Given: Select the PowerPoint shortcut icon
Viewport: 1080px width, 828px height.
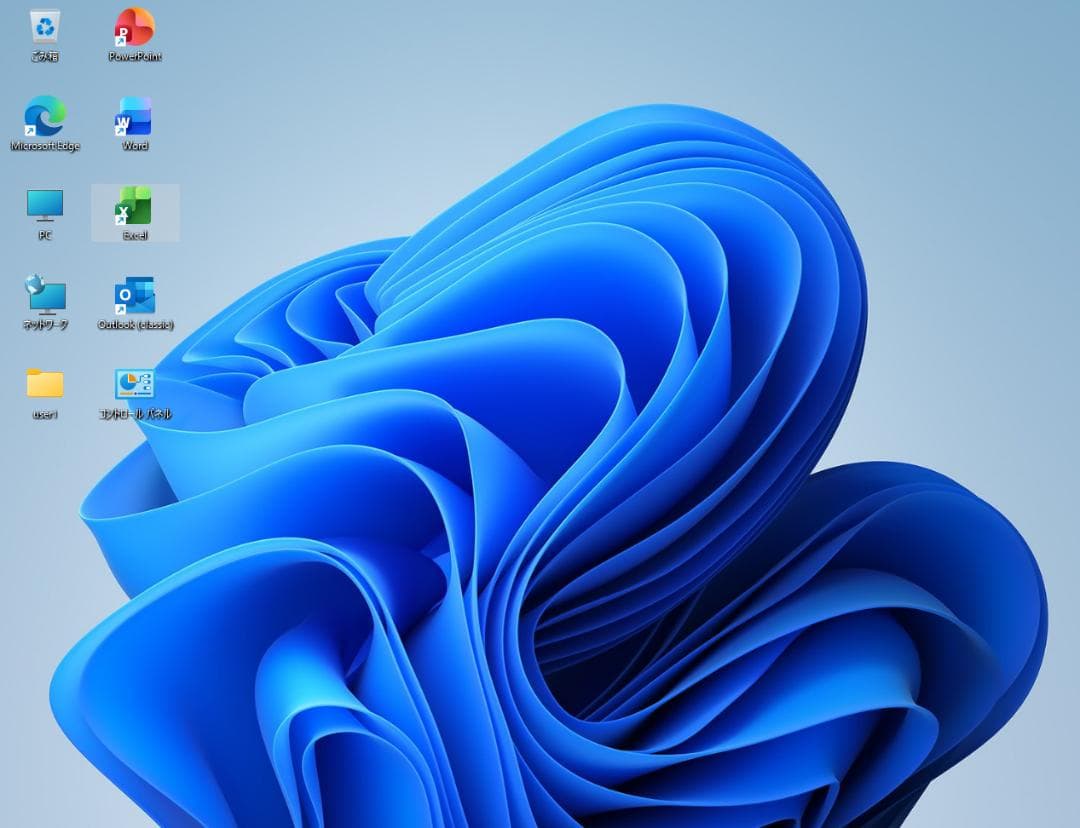Looking at the screenshot, I should [134, 27].
